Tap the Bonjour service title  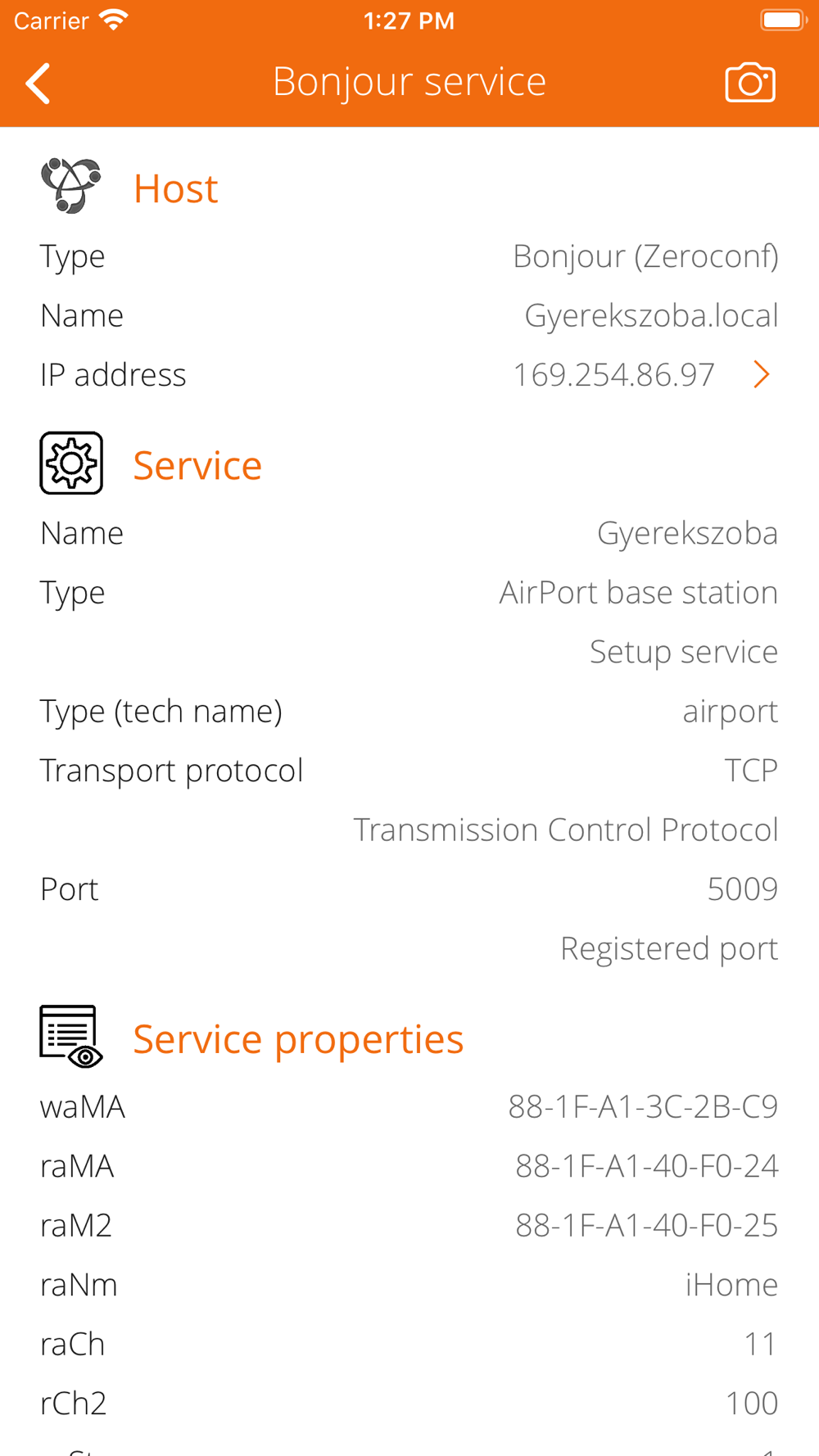[x=409, y=82]
